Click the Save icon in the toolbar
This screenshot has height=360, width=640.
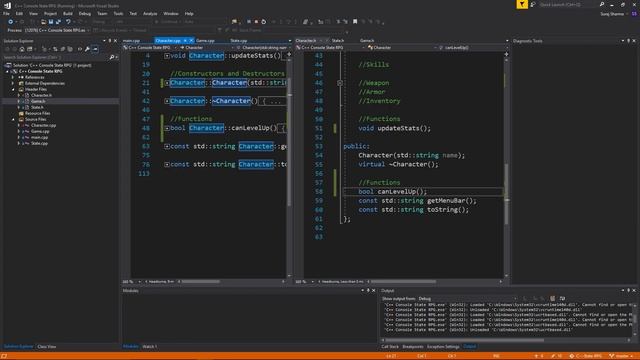coord(51,22)
